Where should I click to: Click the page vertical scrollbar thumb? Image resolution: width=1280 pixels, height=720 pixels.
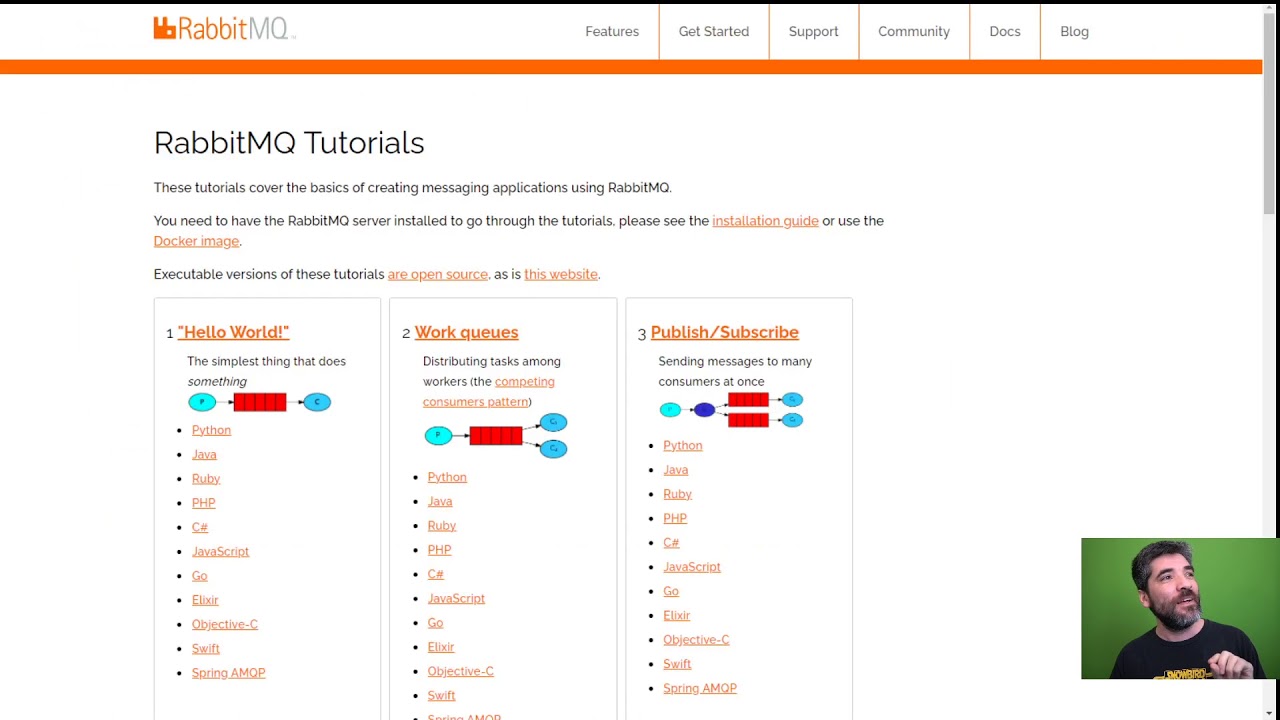[x=1270, y=115]
